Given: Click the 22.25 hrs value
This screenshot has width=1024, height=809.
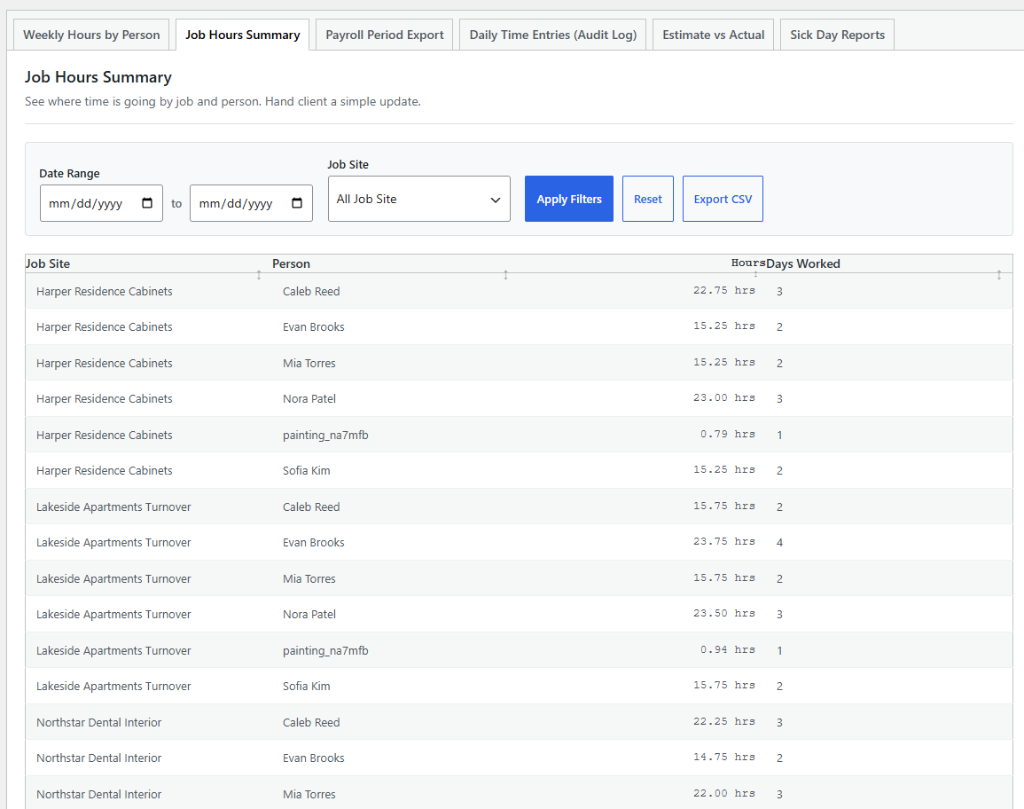Looking at the screenshot, I should click(724, 721).
